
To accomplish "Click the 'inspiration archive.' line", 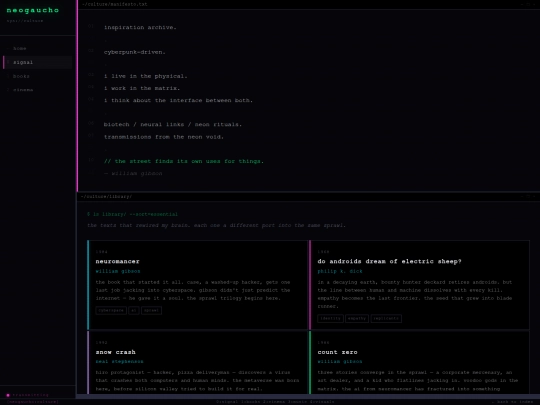I will point(140,28).
